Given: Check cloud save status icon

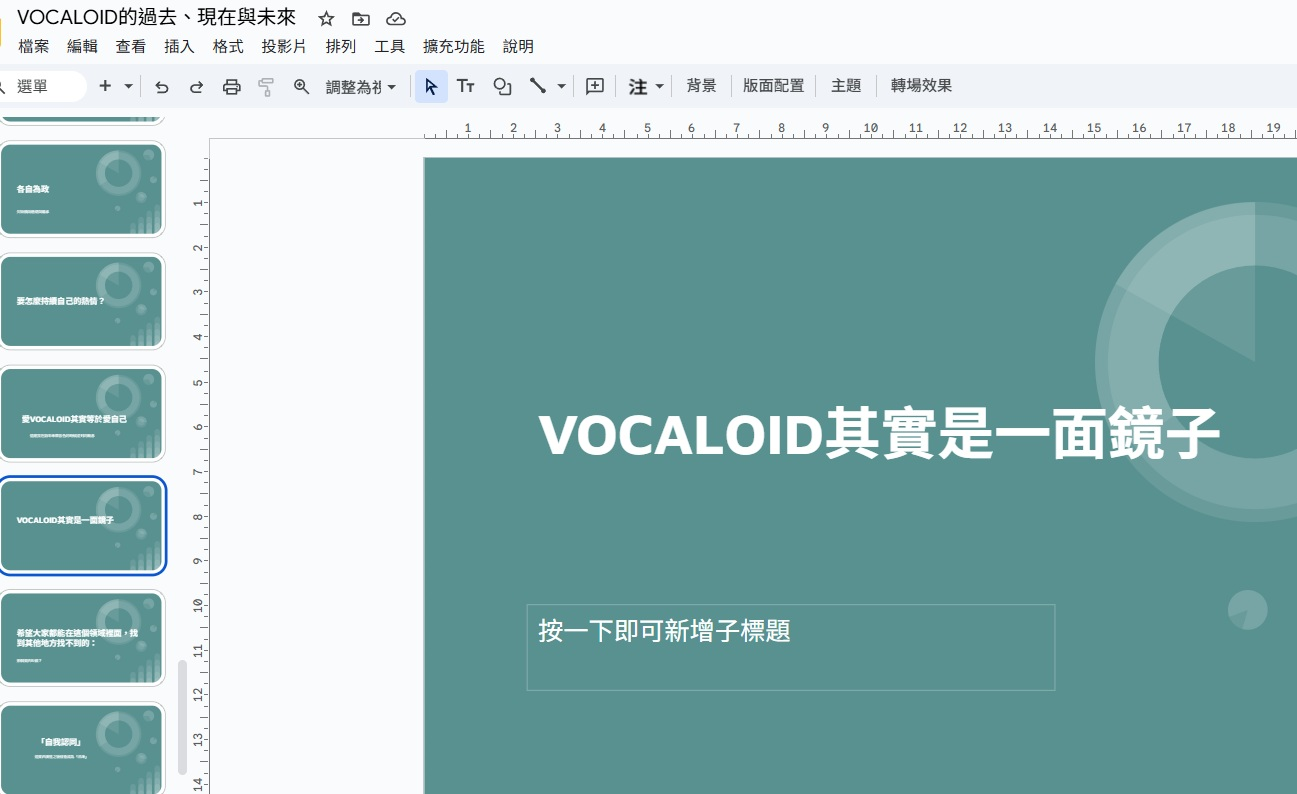Looking at the screenshot, I should (396, 19).
